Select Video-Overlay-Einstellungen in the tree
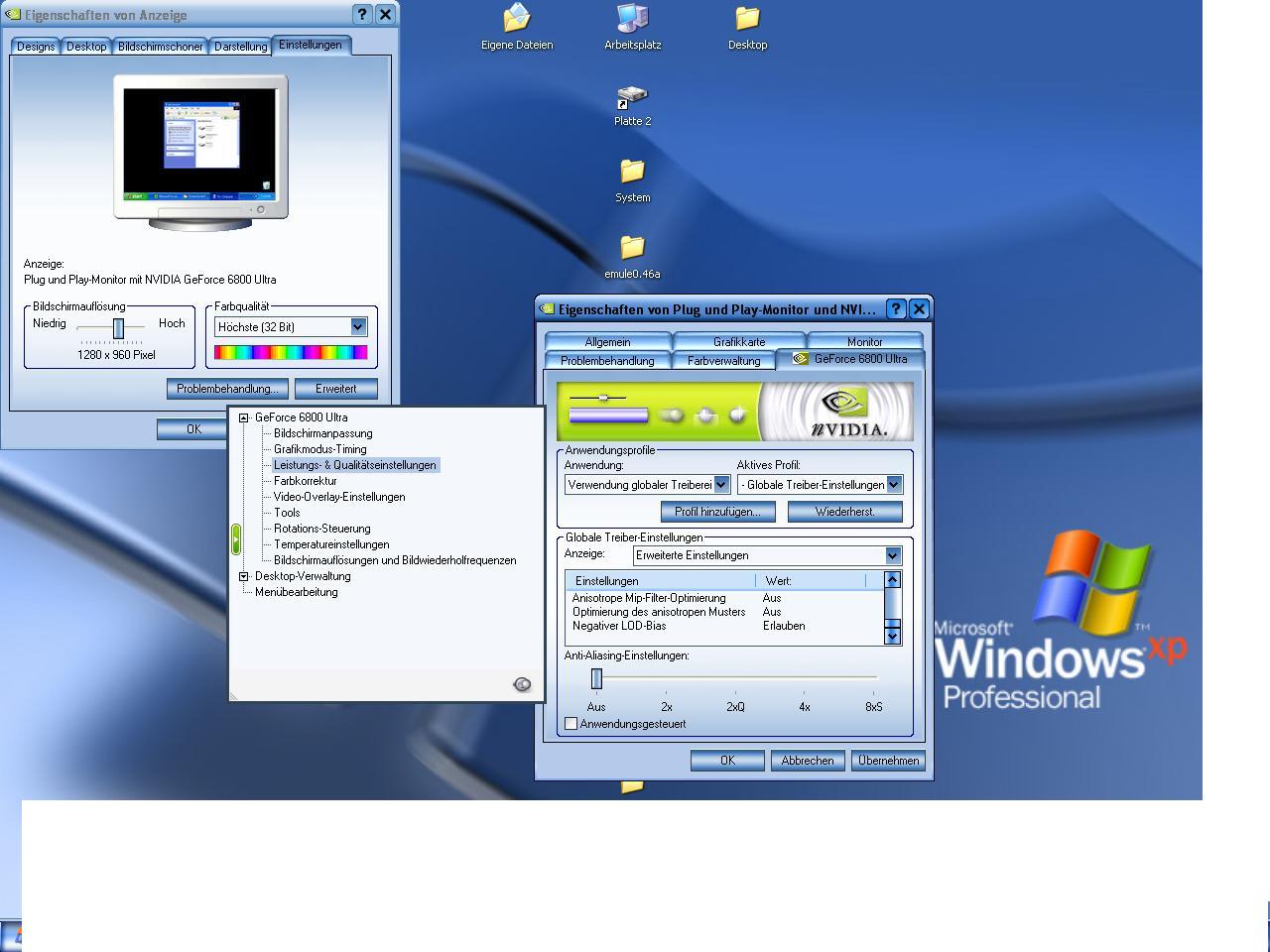This screenshot has height=952, width=1270. [339, 497]
